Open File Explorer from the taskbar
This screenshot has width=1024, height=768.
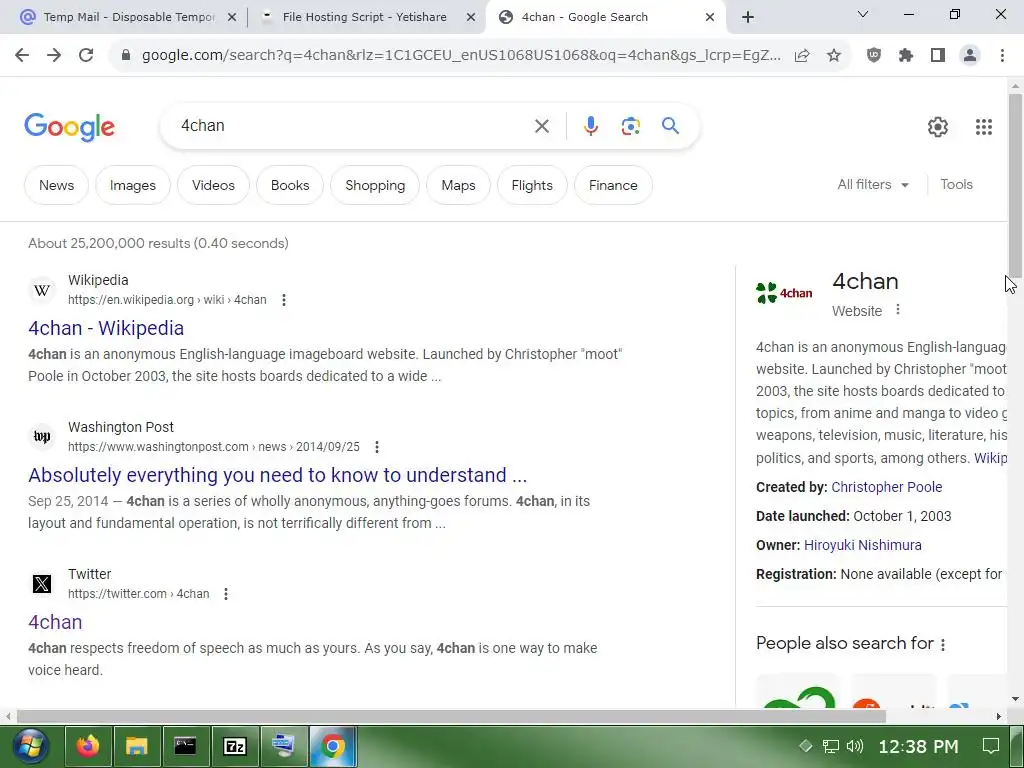pyautogui.click(x=136, y=746)
